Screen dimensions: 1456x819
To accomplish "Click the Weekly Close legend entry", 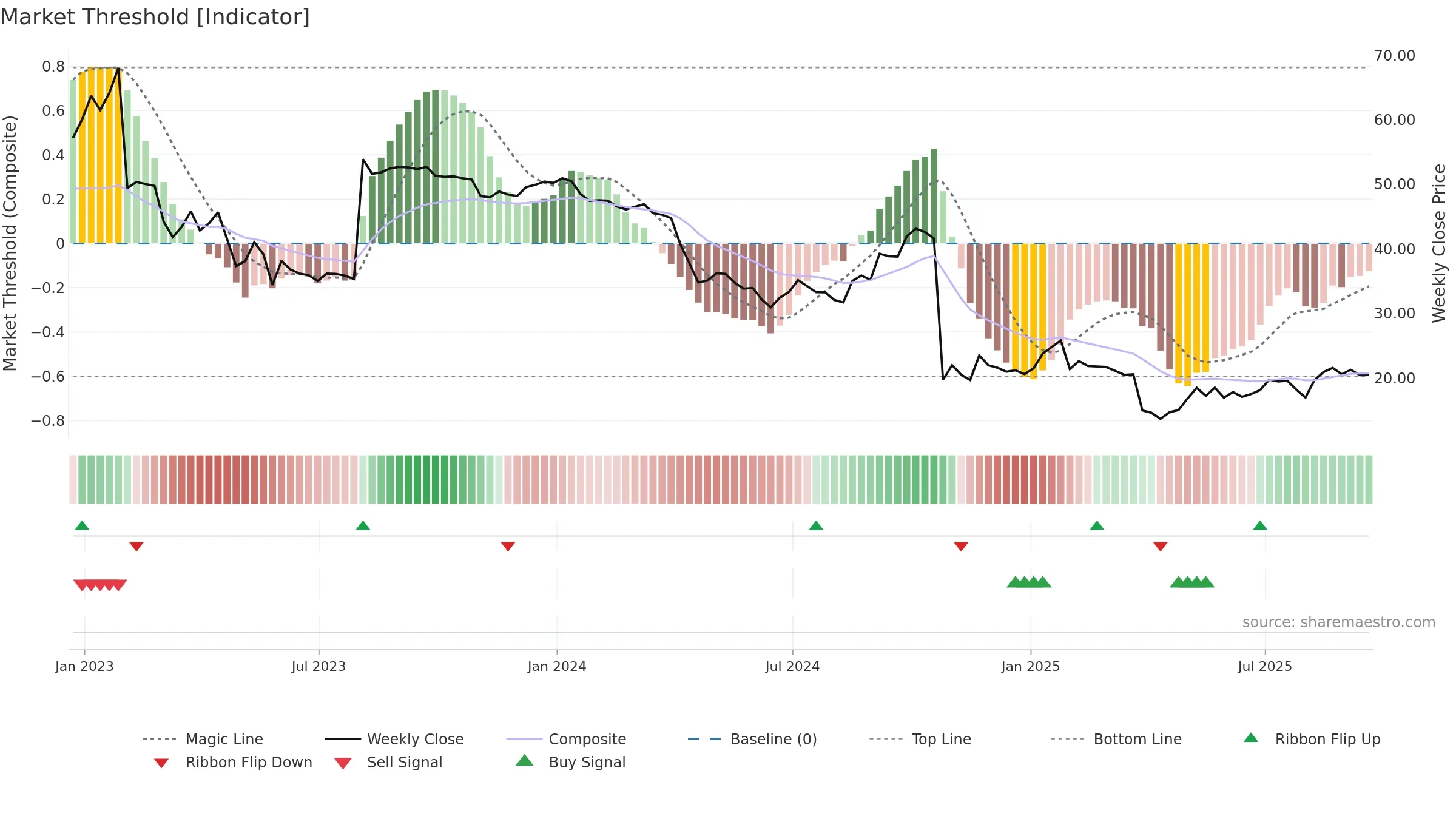I will coord(394,739).
